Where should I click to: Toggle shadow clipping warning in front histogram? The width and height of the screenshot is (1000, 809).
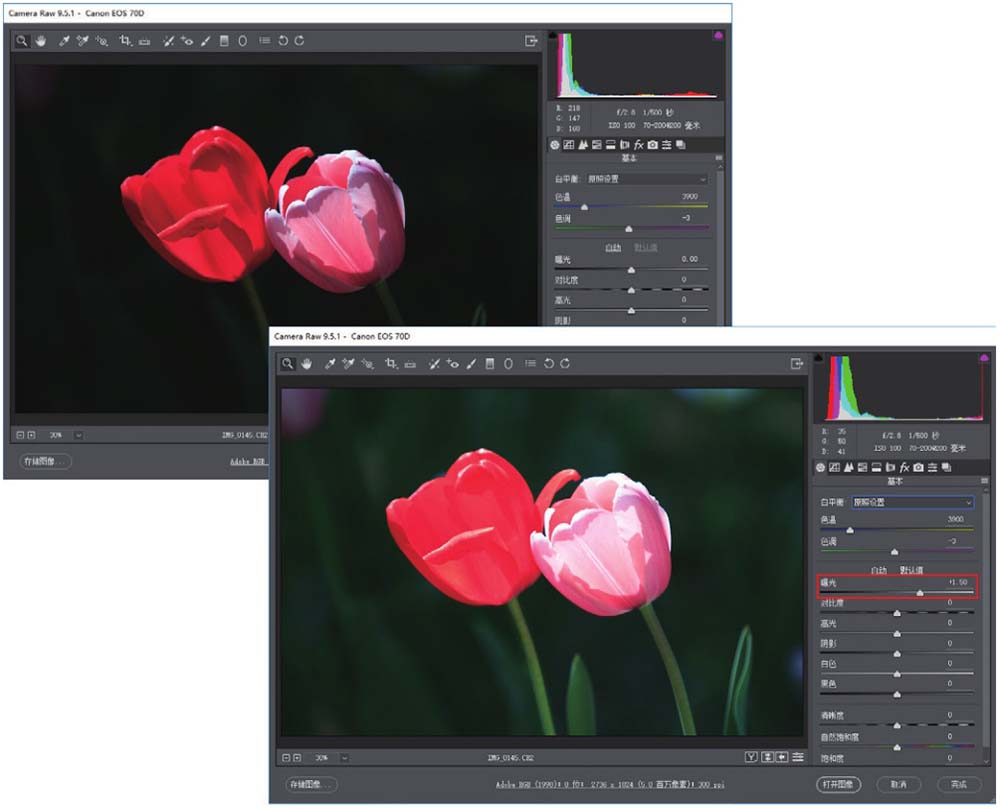[820, 358]
